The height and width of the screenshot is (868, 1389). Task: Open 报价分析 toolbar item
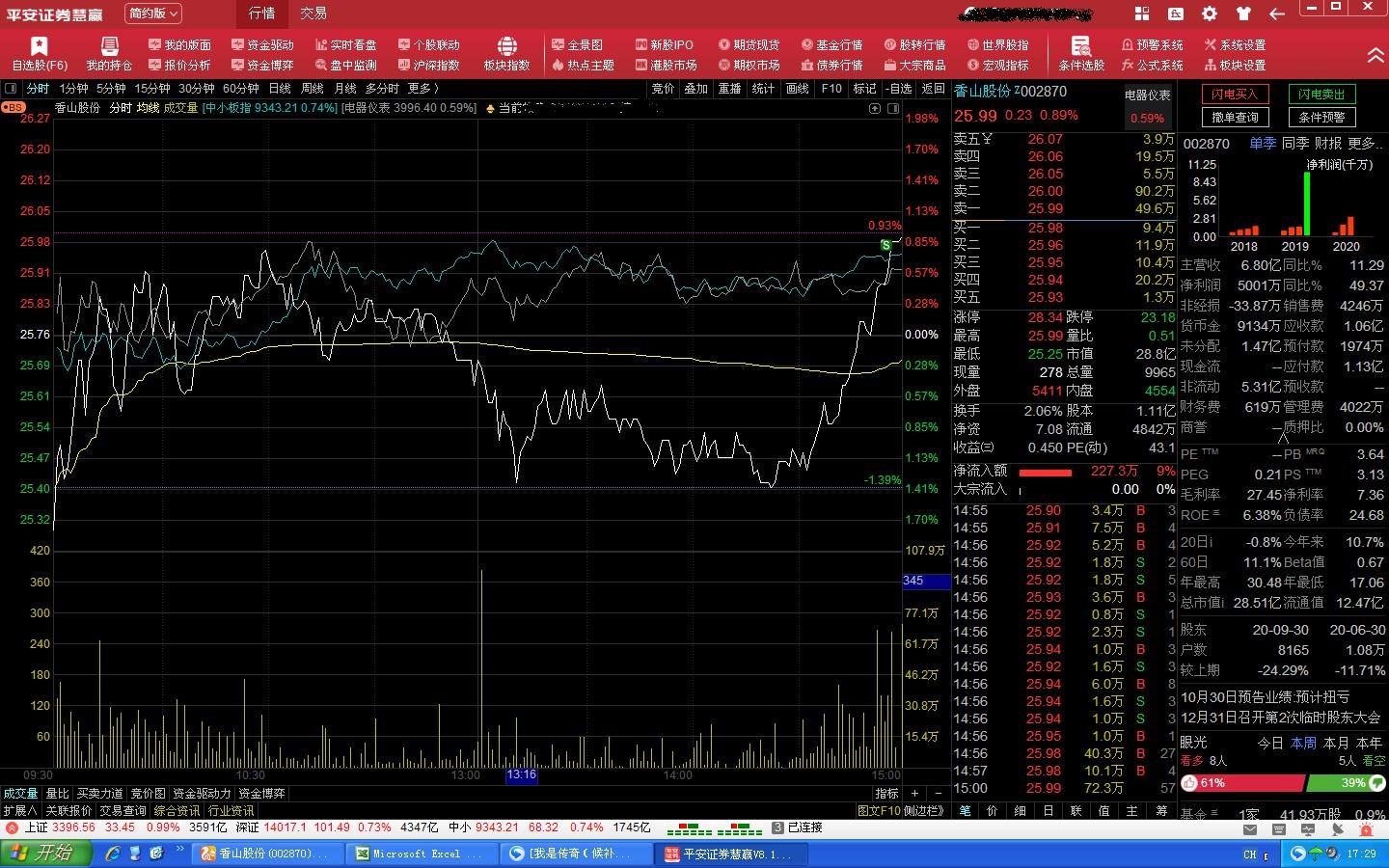(x=179, y=65)
